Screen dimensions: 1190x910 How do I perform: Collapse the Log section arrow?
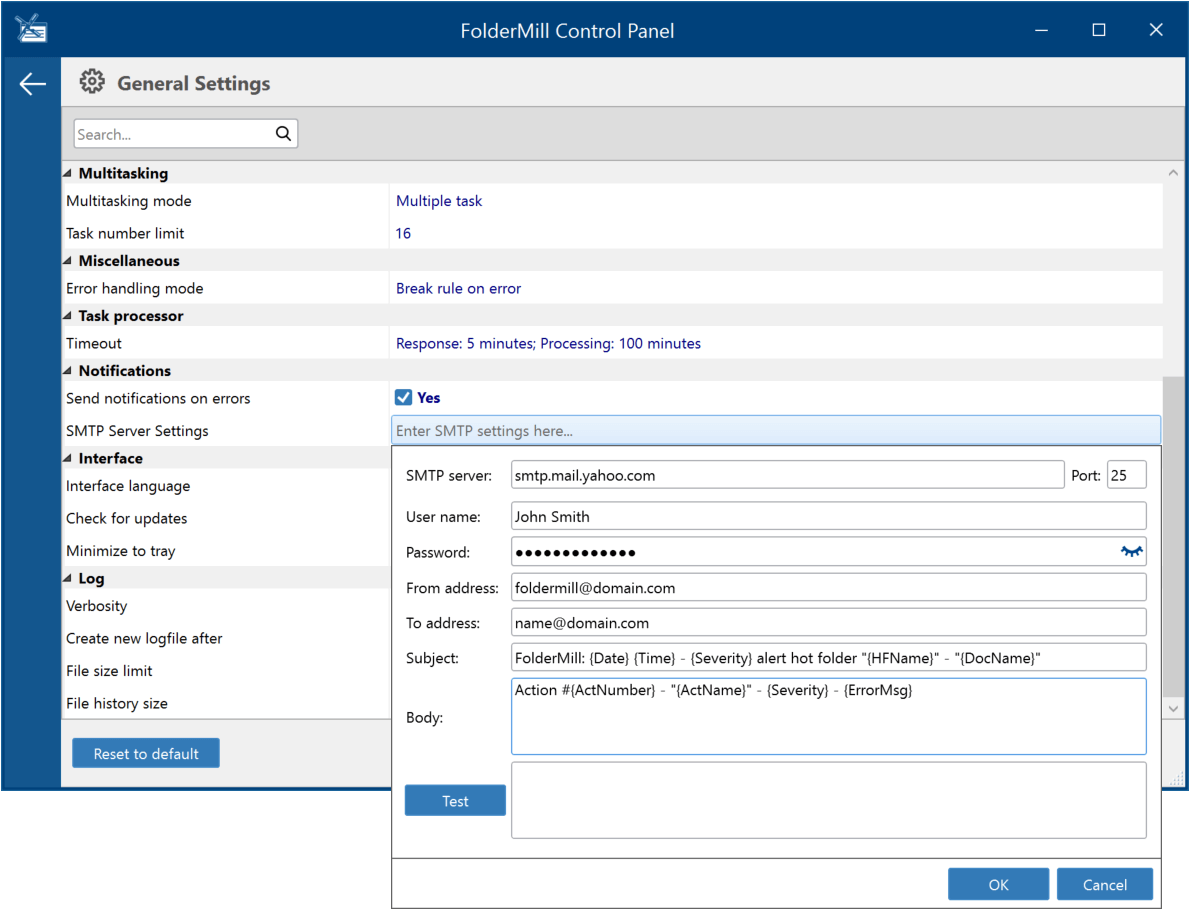[x=68, y=578]
